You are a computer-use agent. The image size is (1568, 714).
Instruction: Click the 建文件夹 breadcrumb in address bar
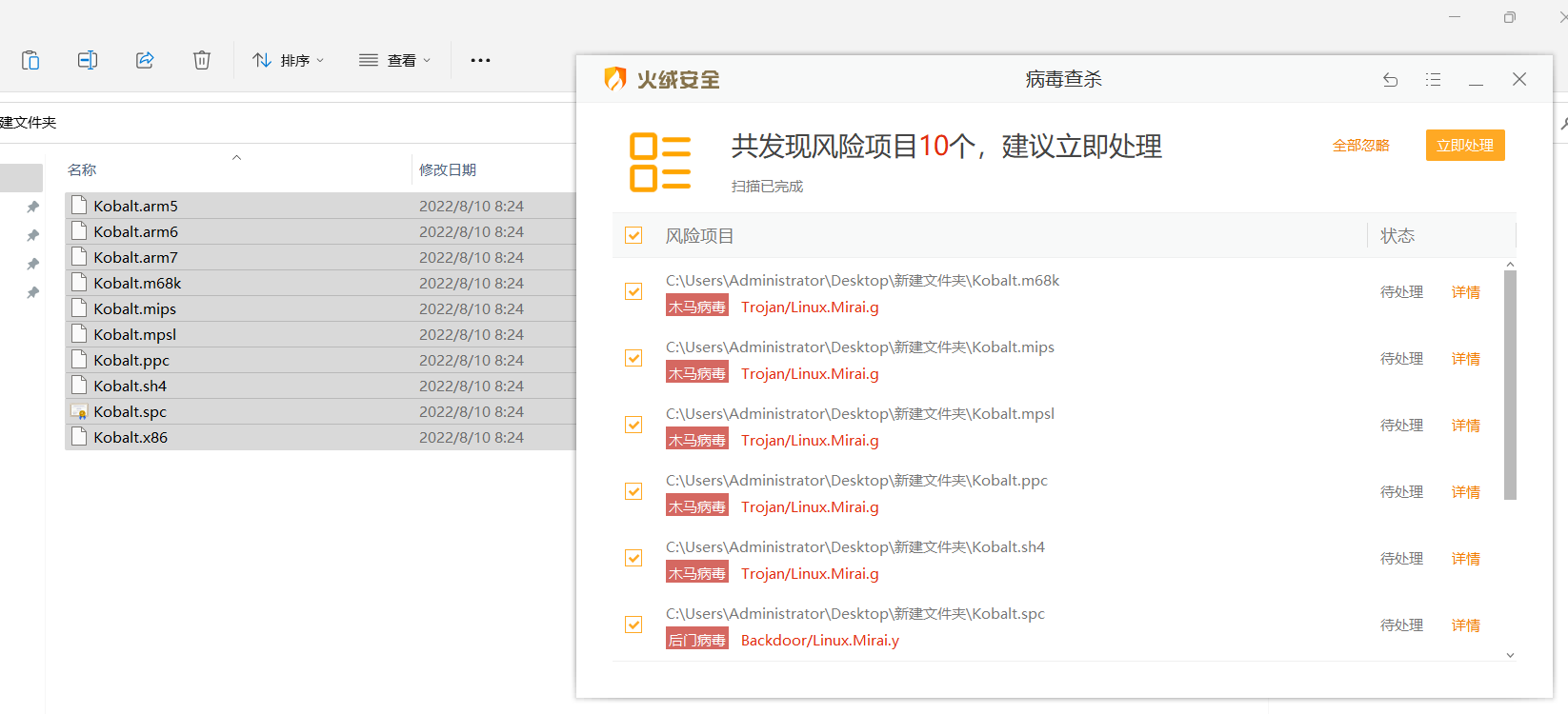pos(28,122)
